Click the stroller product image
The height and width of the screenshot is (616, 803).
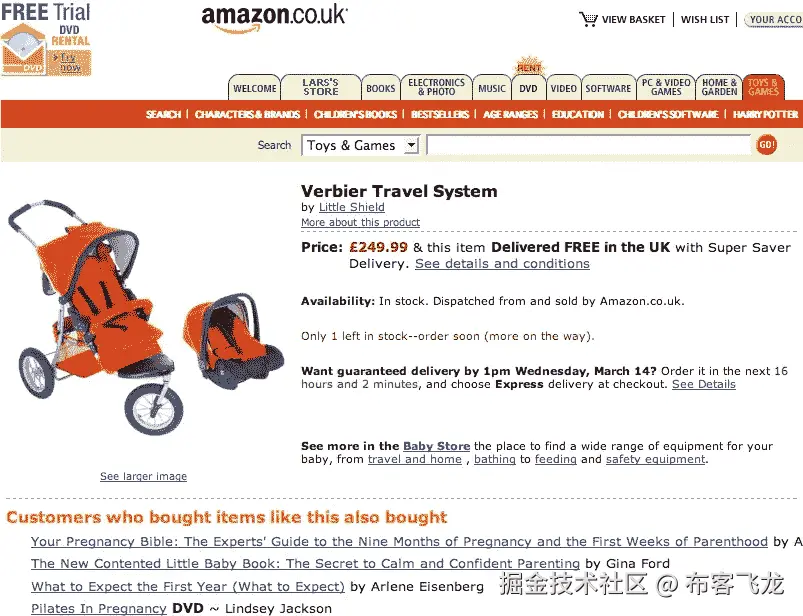point(146,317)
